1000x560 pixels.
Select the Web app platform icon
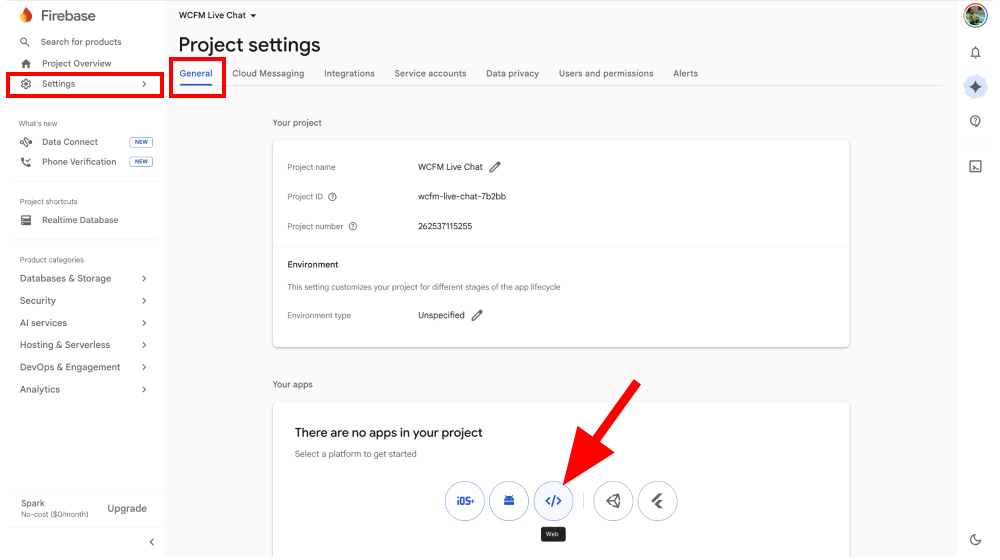553,501
